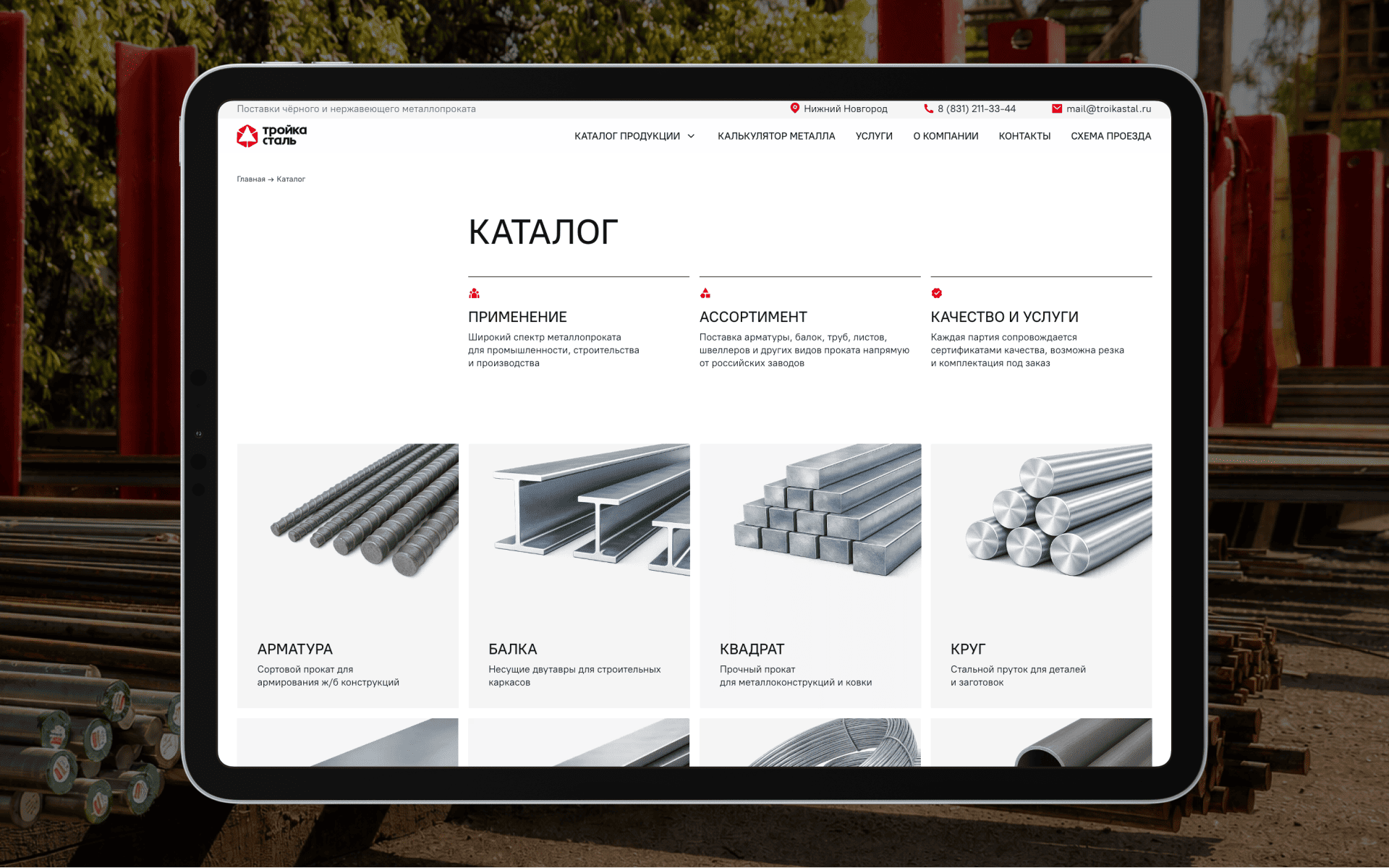
Task: Click the red phone icon in header
Action: (928, 109)
